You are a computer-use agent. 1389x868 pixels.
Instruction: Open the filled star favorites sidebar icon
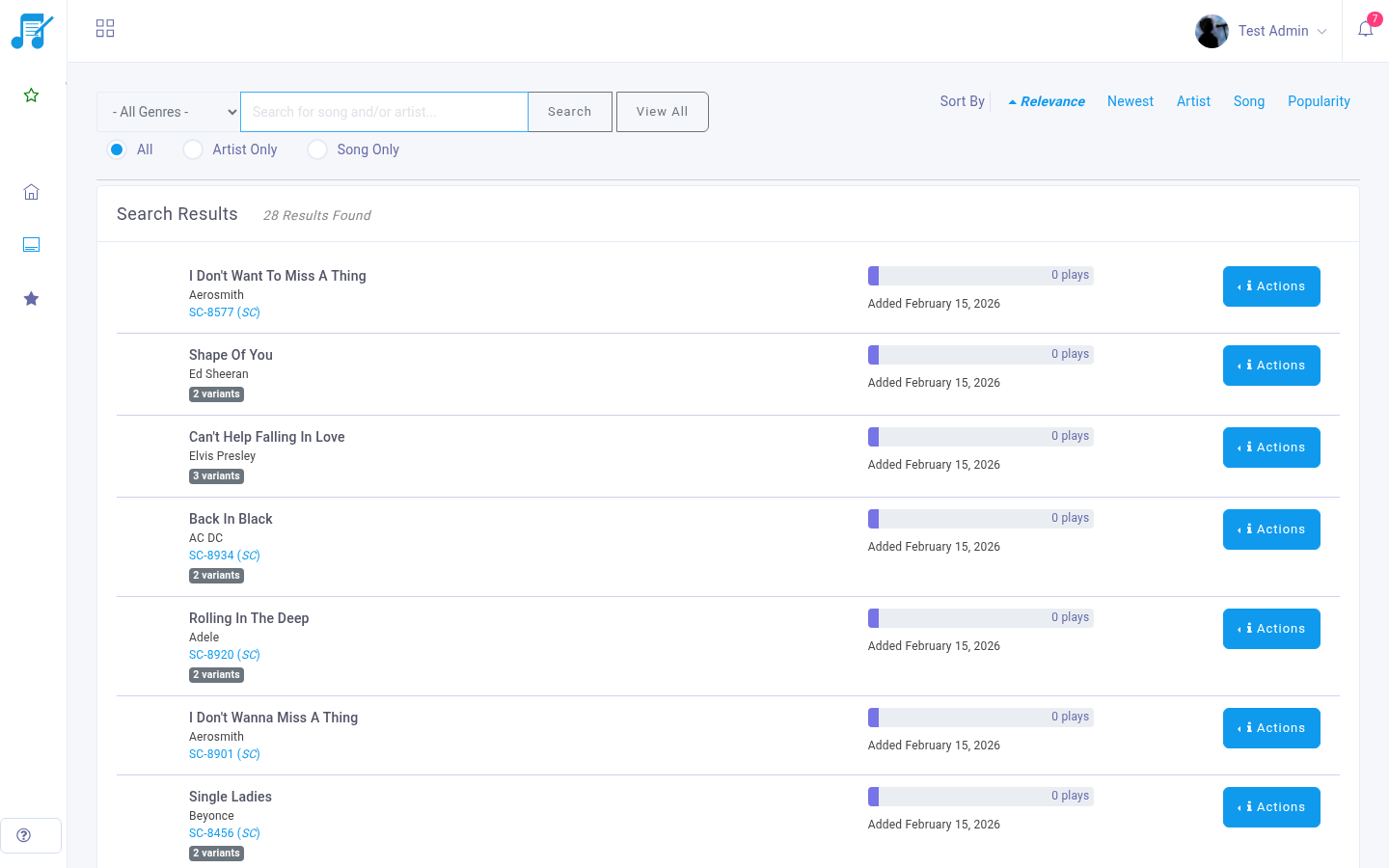pyautogui.click(x=31, y=299)
